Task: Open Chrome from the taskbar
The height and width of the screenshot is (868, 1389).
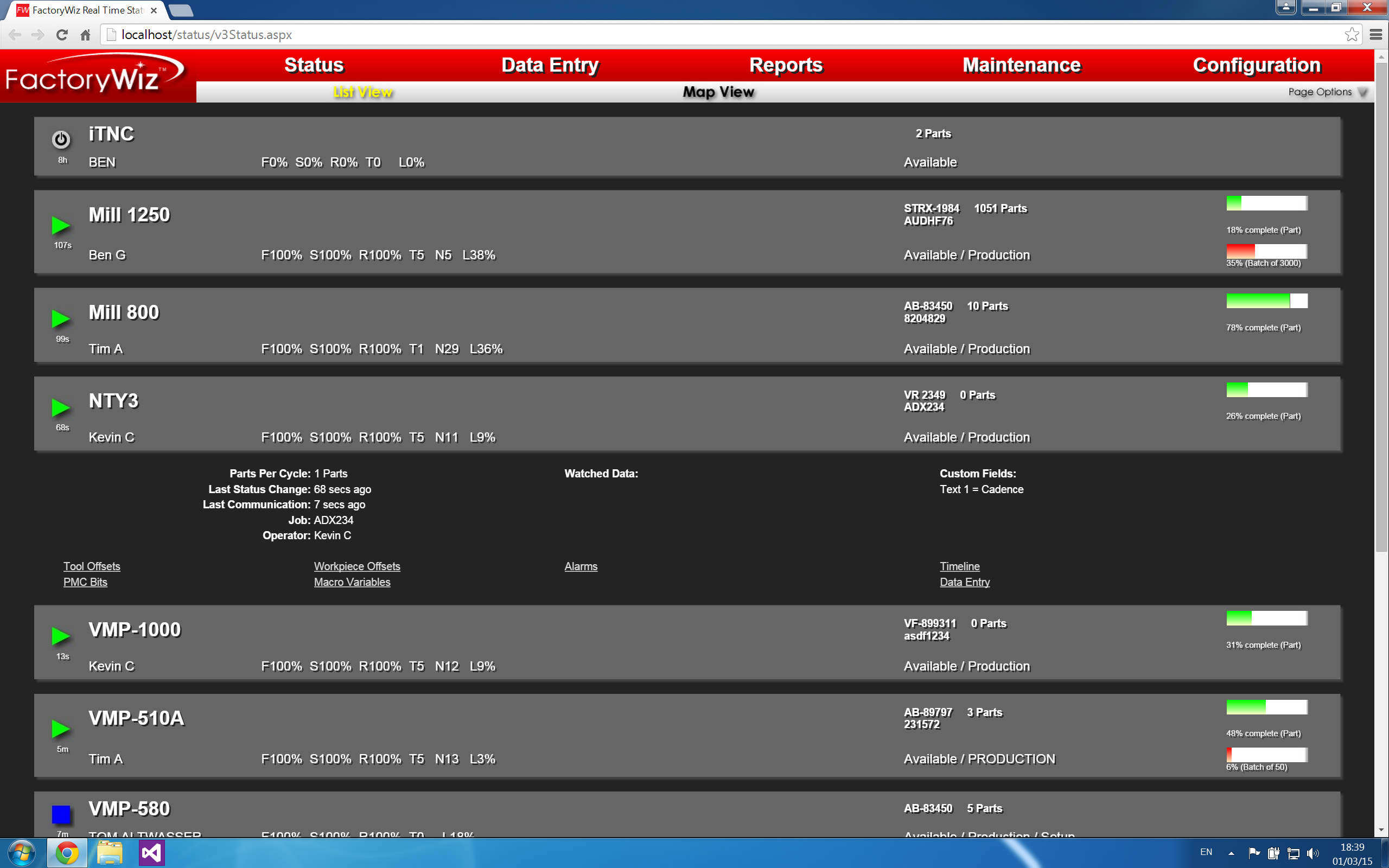Action: pos(67,853)
